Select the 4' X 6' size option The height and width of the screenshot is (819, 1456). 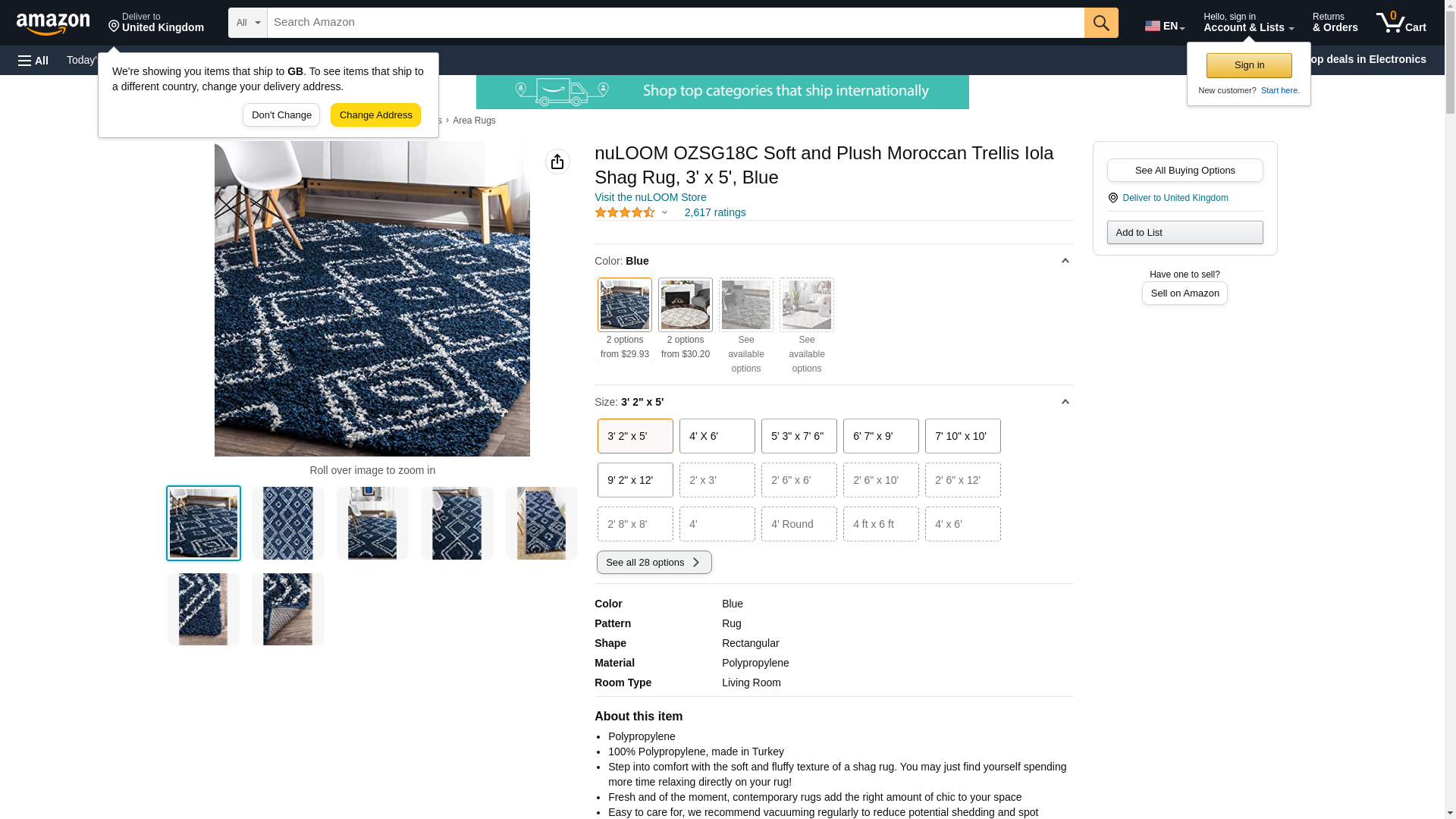tap(717, 436)
